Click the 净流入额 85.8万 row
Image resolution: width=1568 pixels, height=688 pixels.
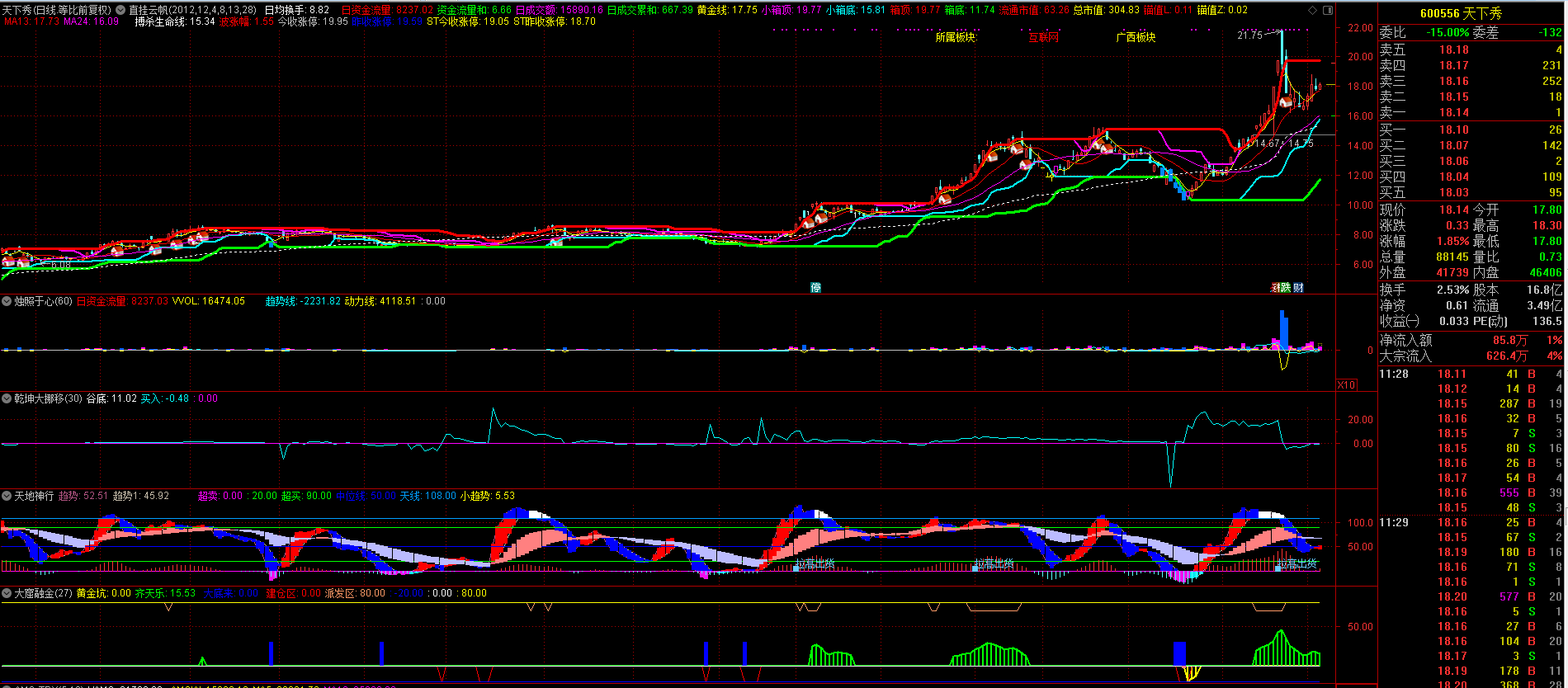pos(1471,340)
